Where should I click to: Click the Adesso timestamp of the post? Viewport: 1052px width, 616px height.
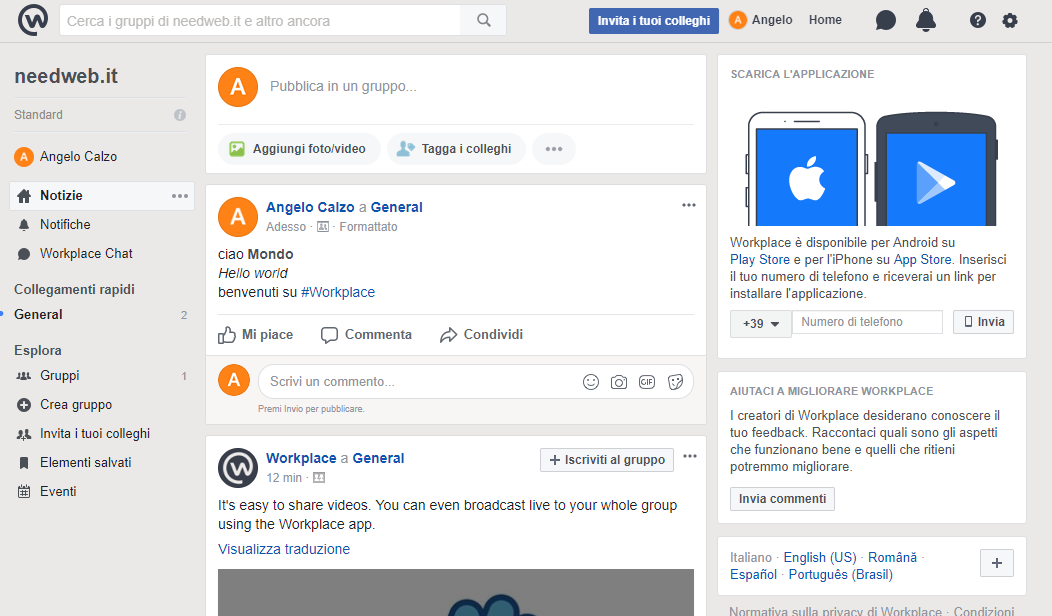pyautogui.click(x=286, y=227)
